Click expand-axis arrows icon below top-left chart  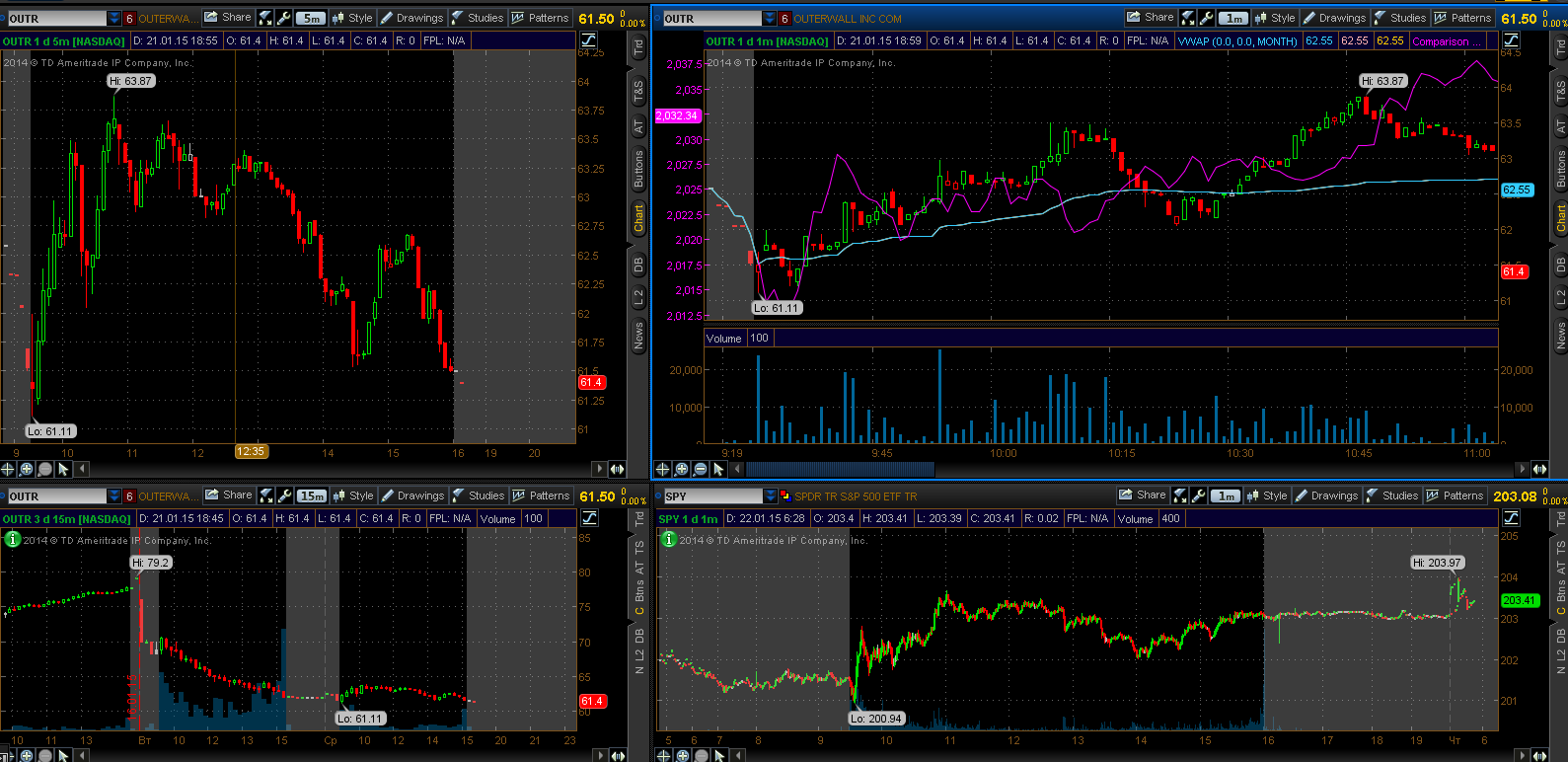[x=618, y=469]
